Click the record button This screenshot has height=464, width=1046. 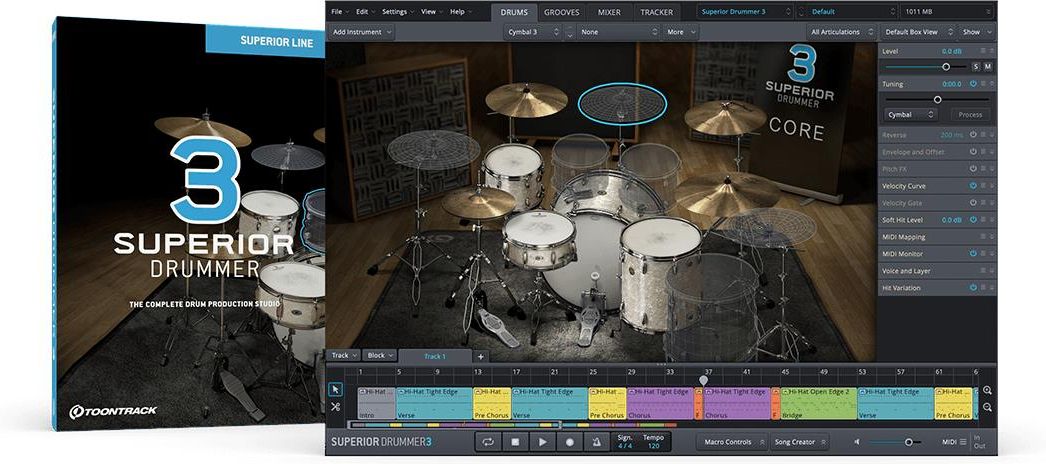[570, 442]
